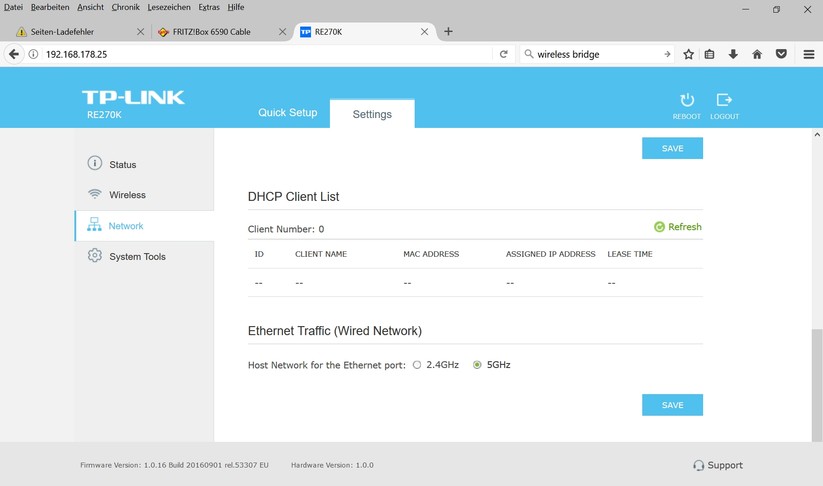Click the page scrollbar thumb
823x486 pixels.
coord(817,386)
